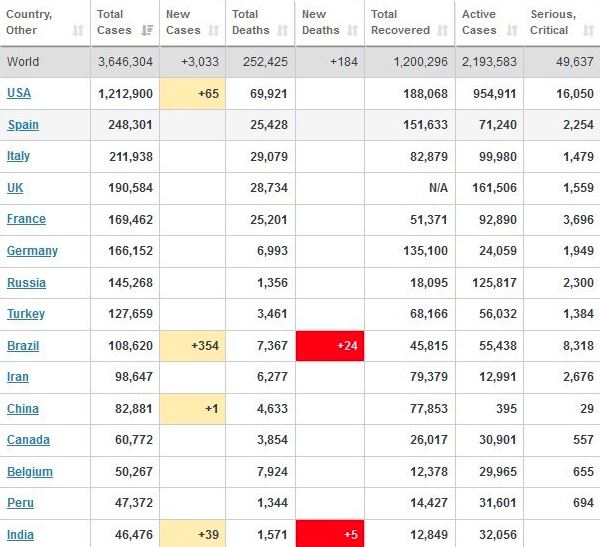
Task: Sort table by New Cases arrows
Action: pyautogui.click(x=217, y=30)
